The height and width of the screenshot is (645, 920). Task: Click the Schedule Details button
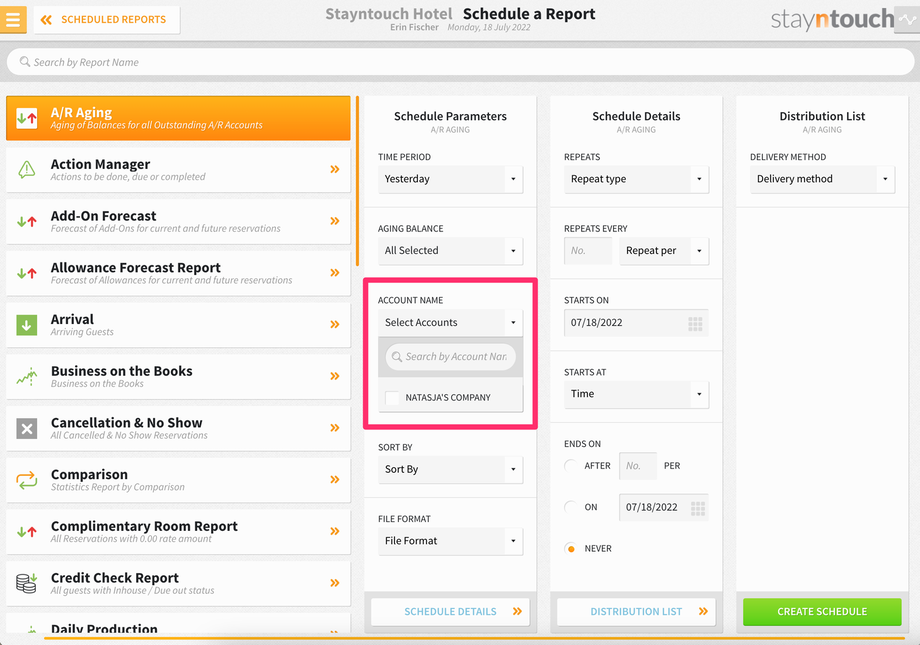click(450, 612)
